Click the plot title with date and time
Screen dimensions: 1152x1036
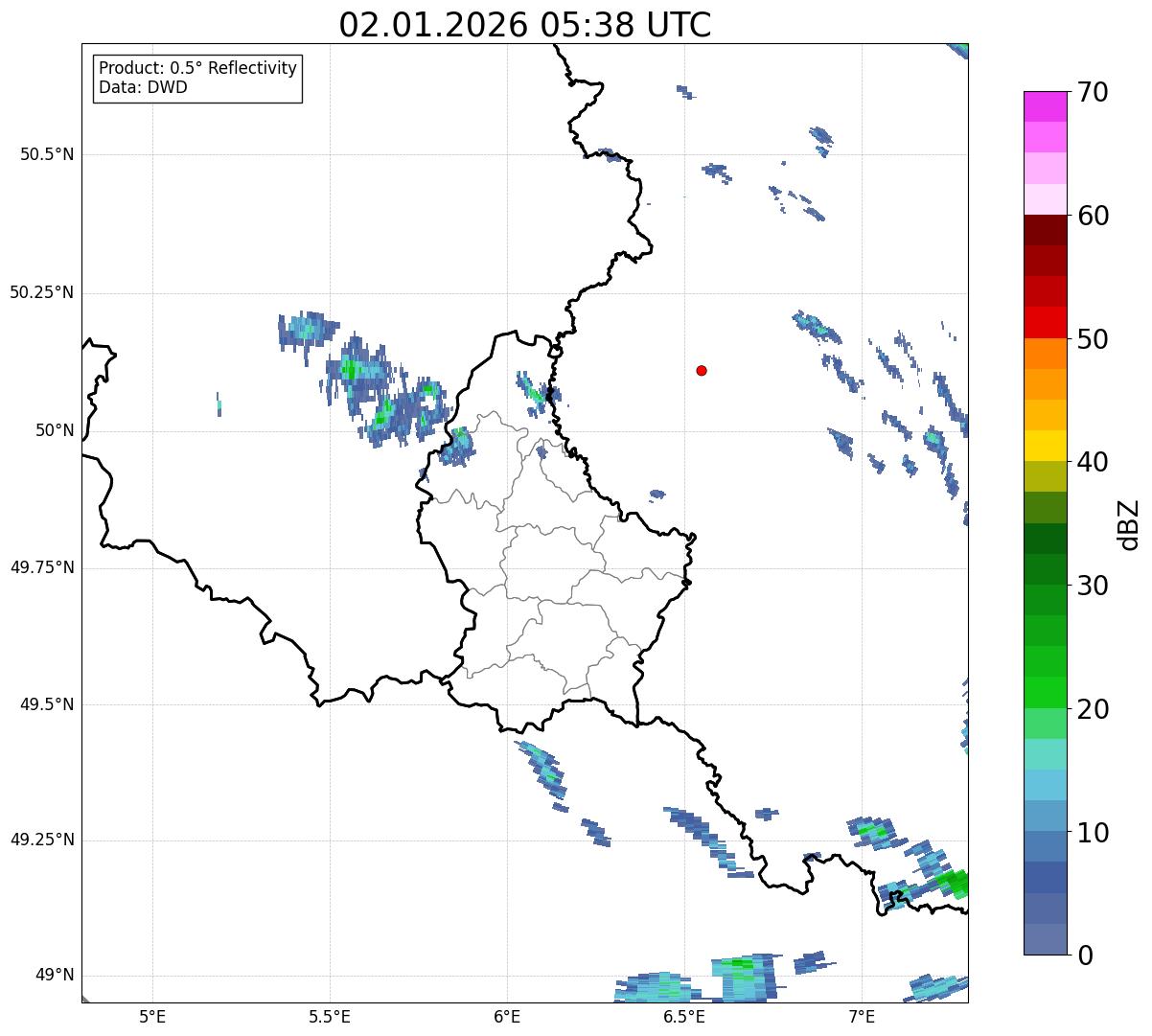525,25
